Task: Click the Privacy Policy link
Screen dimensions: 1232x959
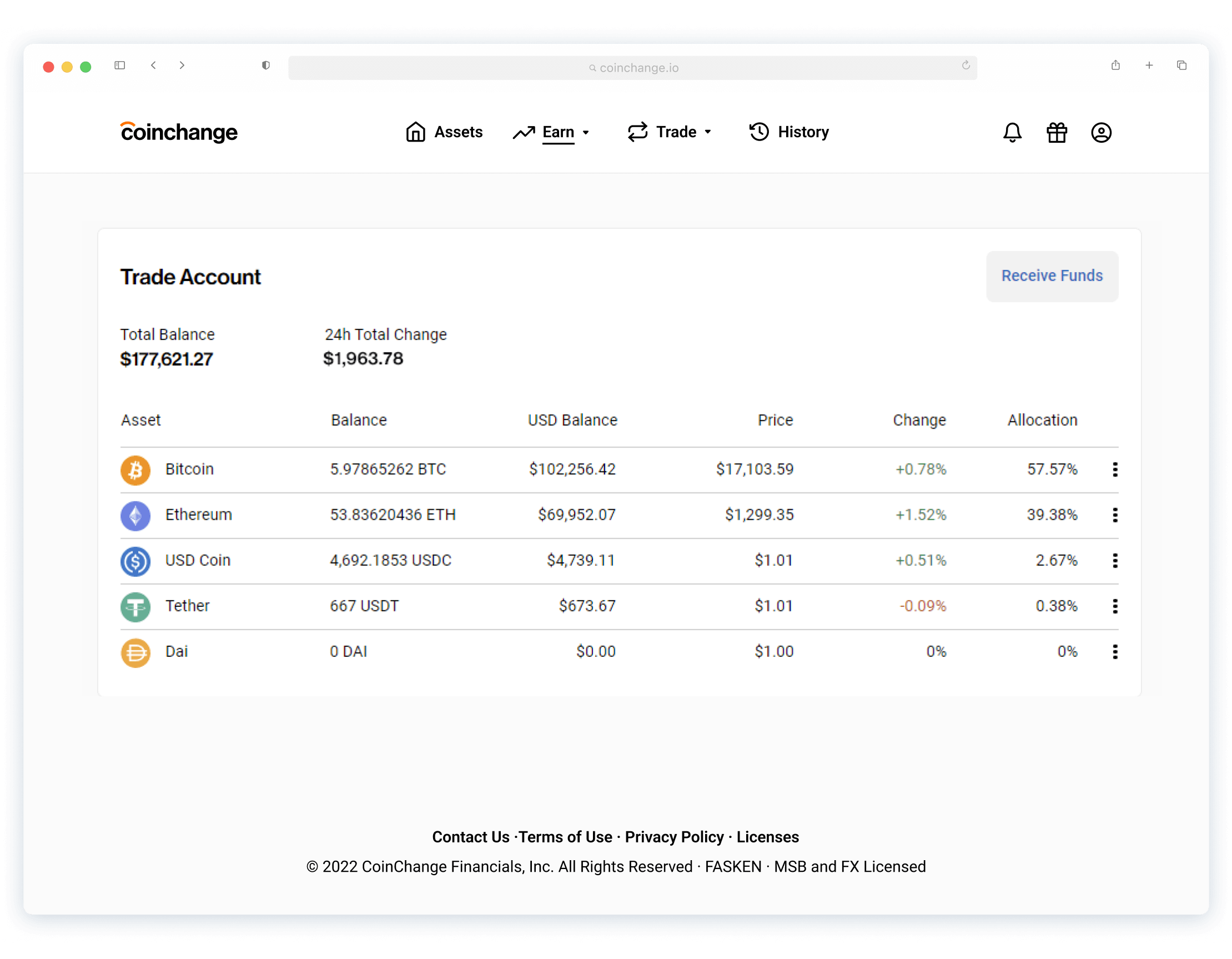Action: pyautogui.click(x=676, y=837)
